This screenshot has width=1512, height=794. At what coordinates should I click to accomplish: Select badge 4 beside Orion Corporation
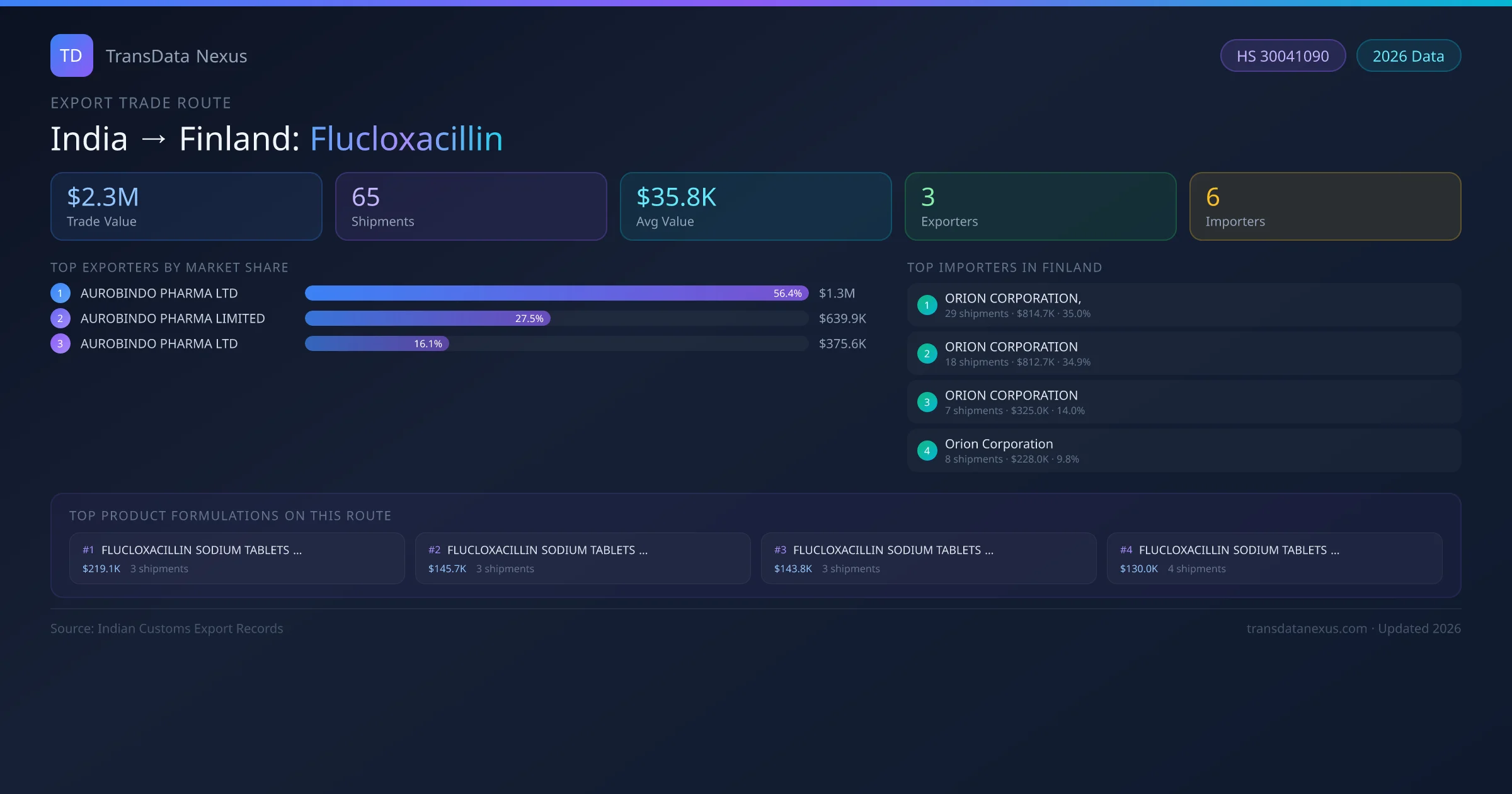[x=927, y=451]
